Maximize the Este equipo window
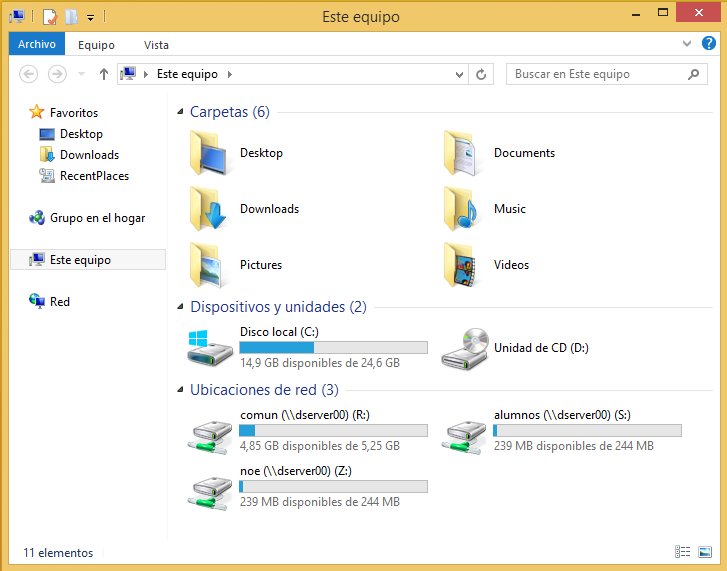The width and height of the screenshot is (727, 571). pyautogui.click(x=663, y=13)
